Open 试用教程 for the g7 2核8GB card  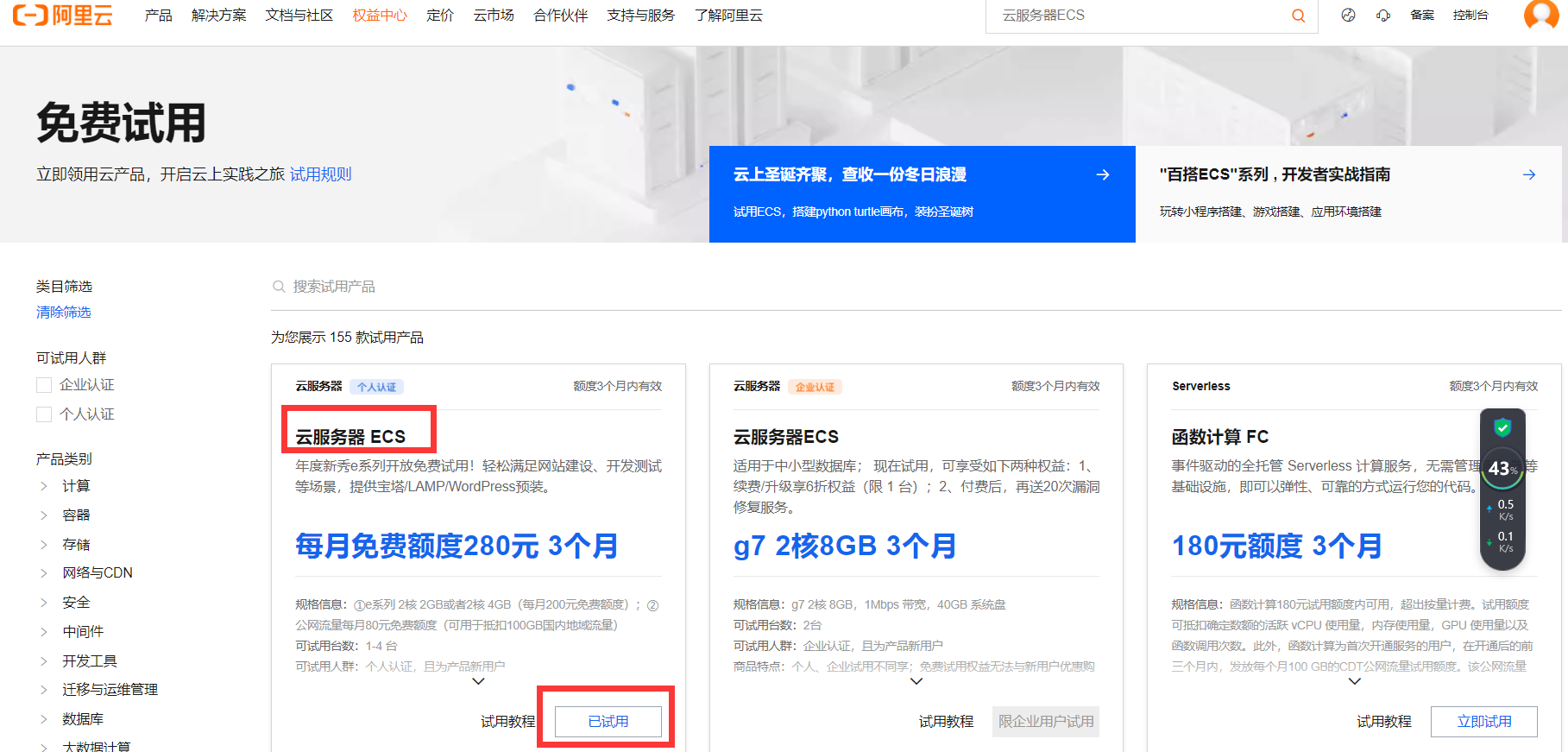(947, 722)
